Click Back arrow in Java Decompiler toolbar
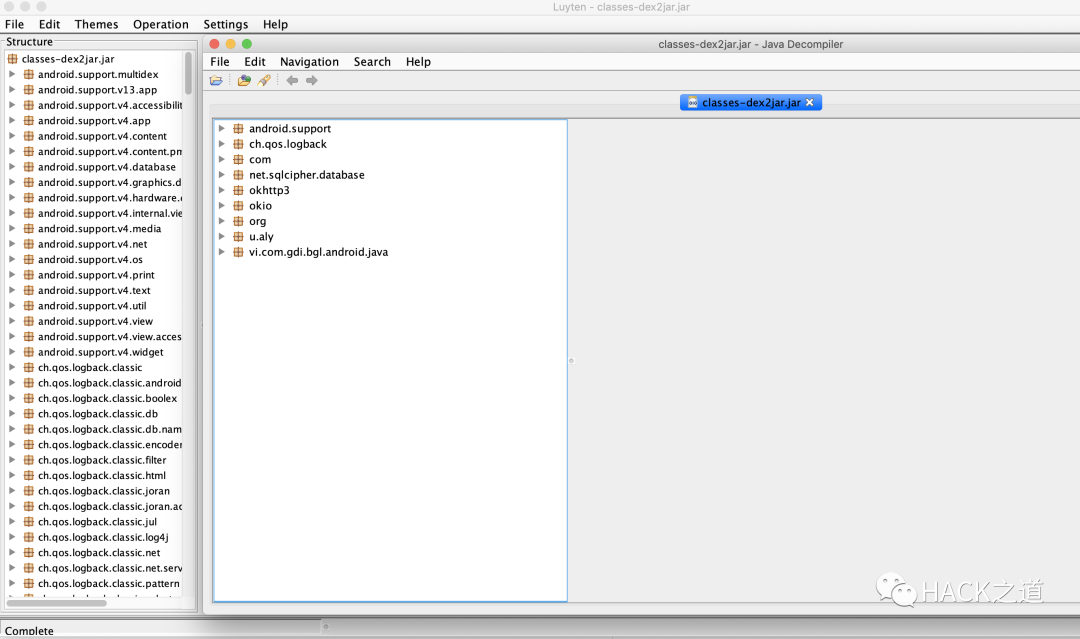 292,81
